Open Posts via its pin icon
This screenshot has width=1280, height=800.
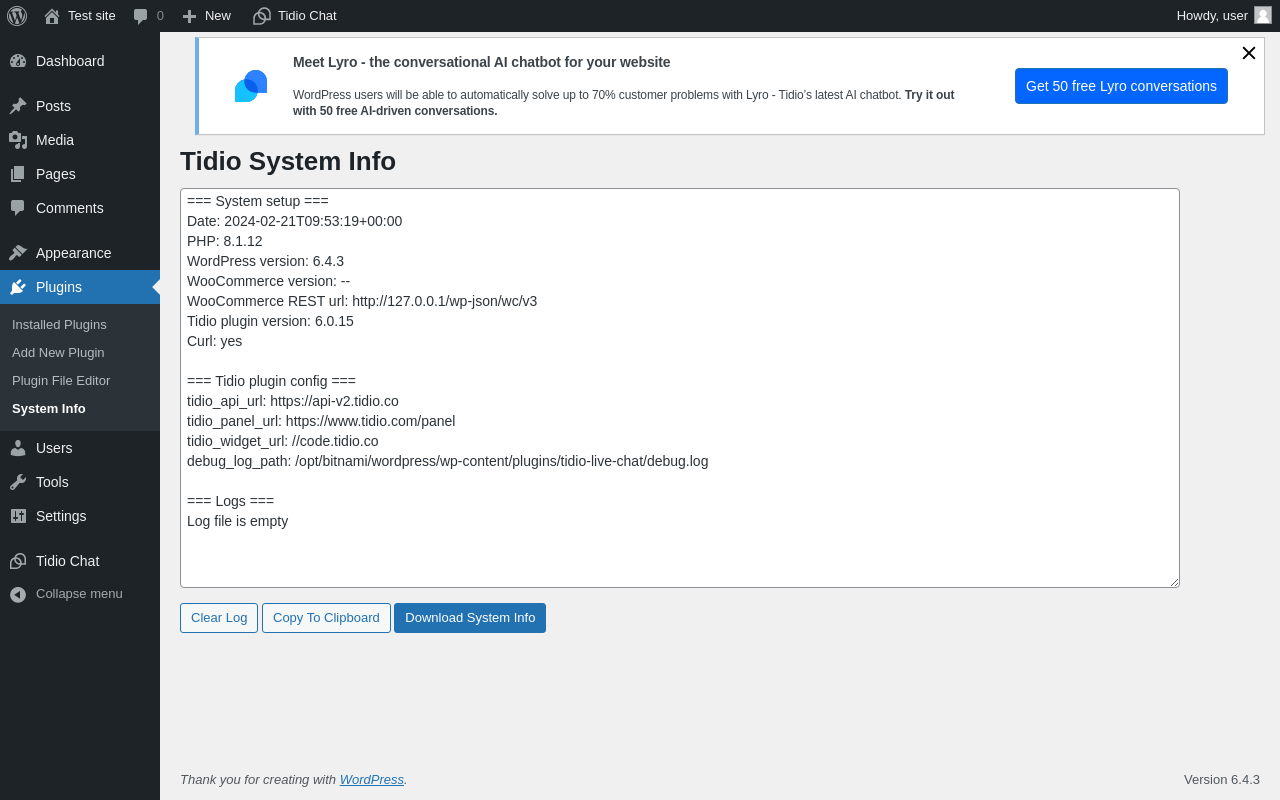(x=18, y=106)
